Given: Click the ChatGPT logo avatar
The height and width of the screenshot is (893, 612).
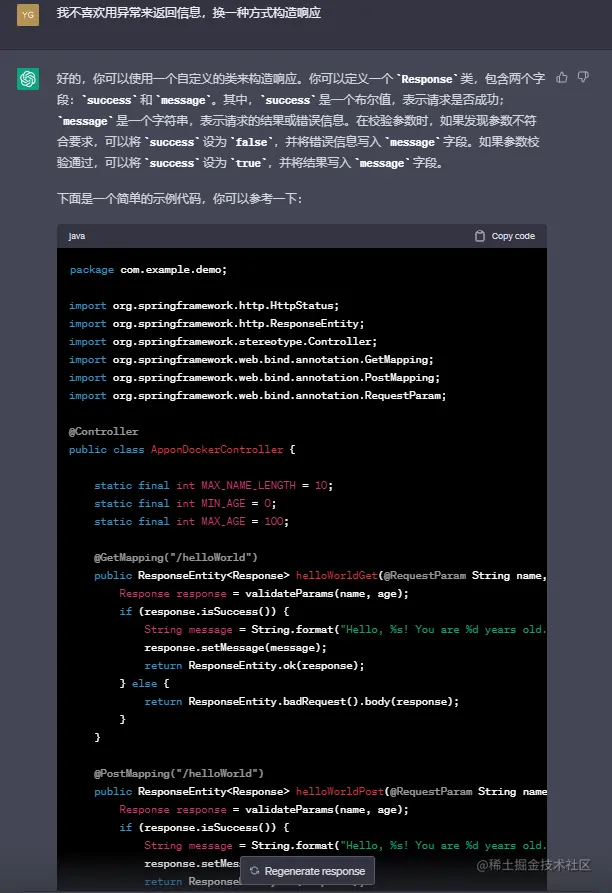Looking at the screenshot, I should (x=28, y=79).
